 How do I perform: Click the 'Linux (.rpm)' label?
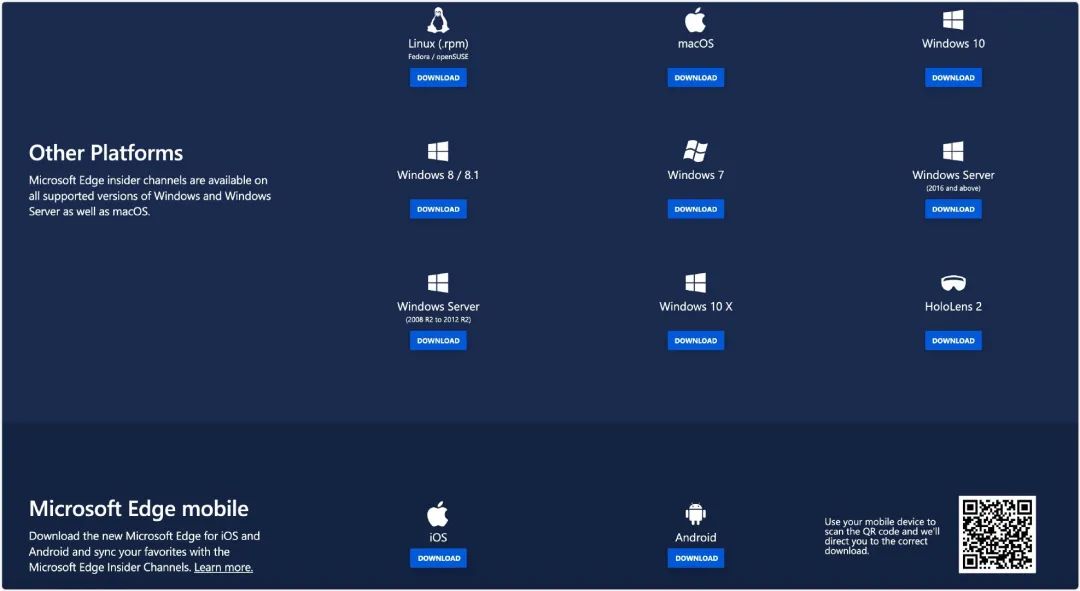pos(438,43)
